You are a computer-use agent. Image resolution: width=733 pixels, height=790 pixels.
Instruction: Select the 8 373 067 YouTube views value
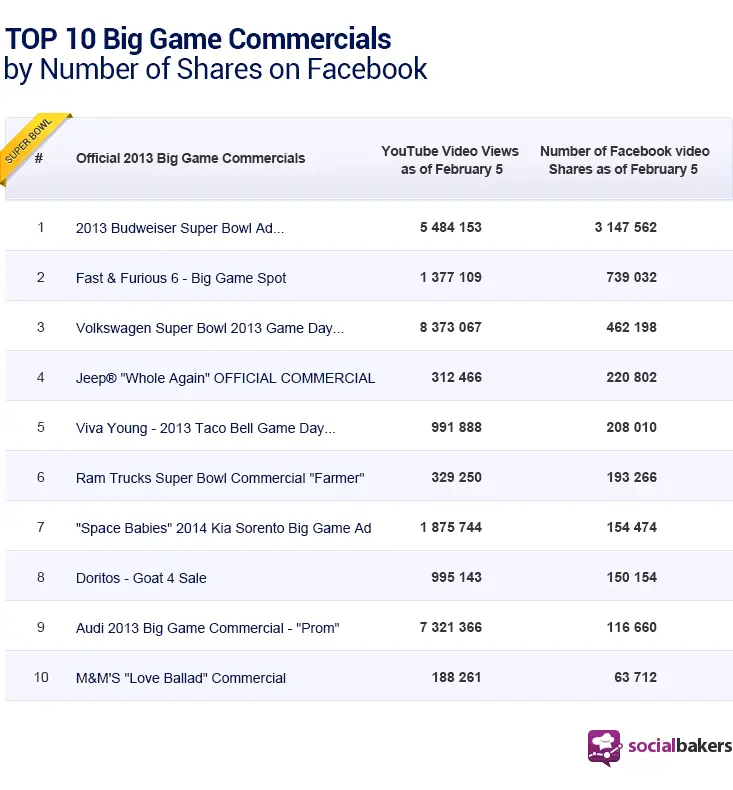pyautogui.click(x=450, y=328)
